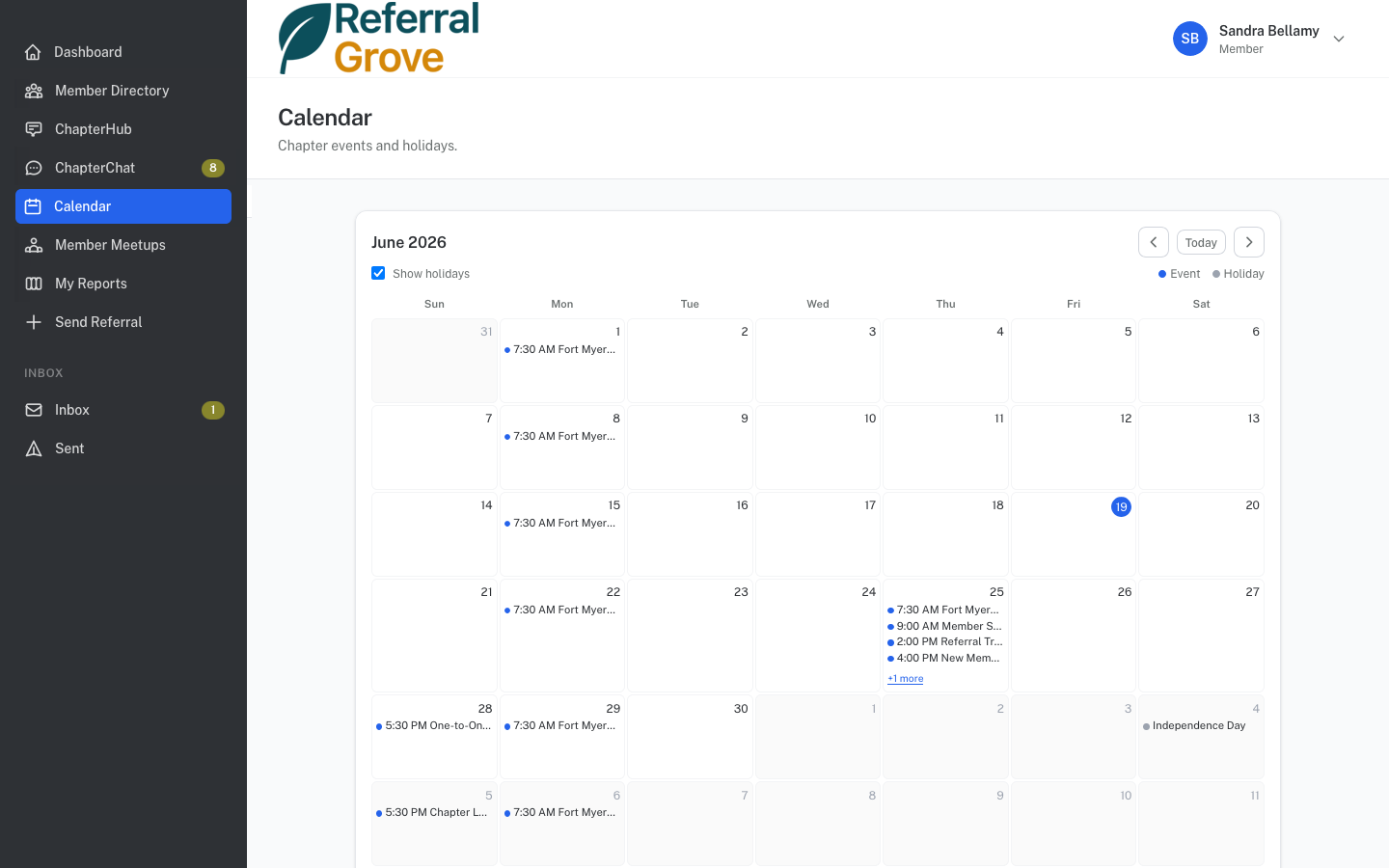1389x868 pixels.
Task: Click the Sent paper-plane icon
Action: tap(34, 448)
